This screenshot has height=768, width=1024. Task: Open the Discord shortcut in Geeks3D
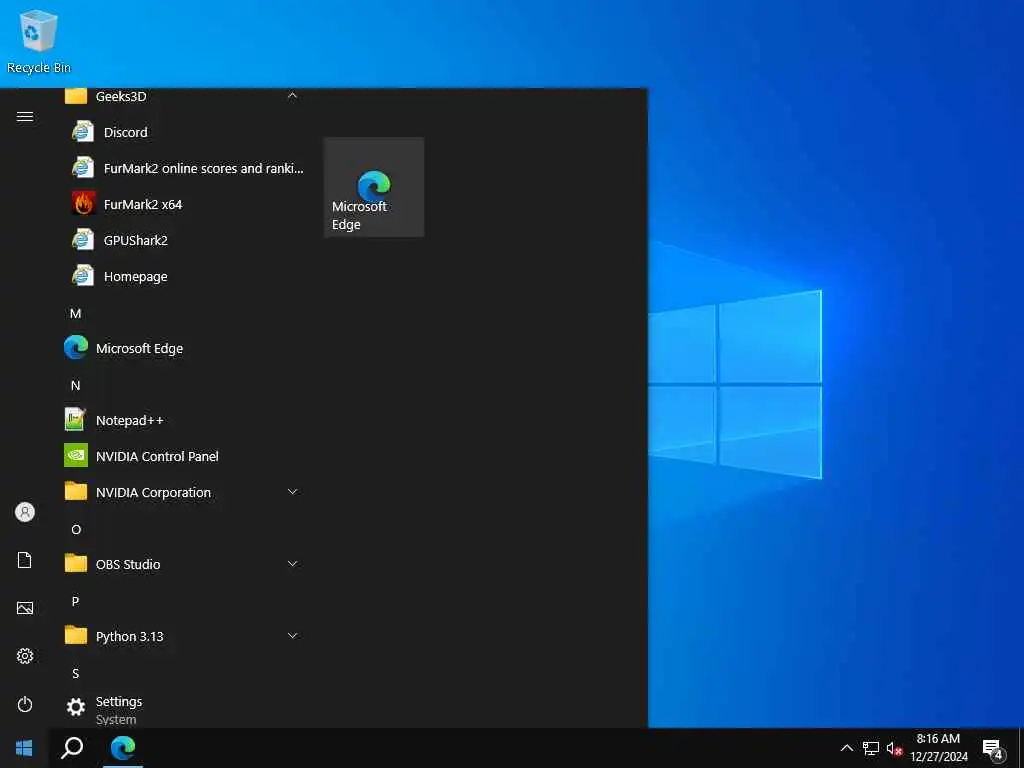click(186, 132)
